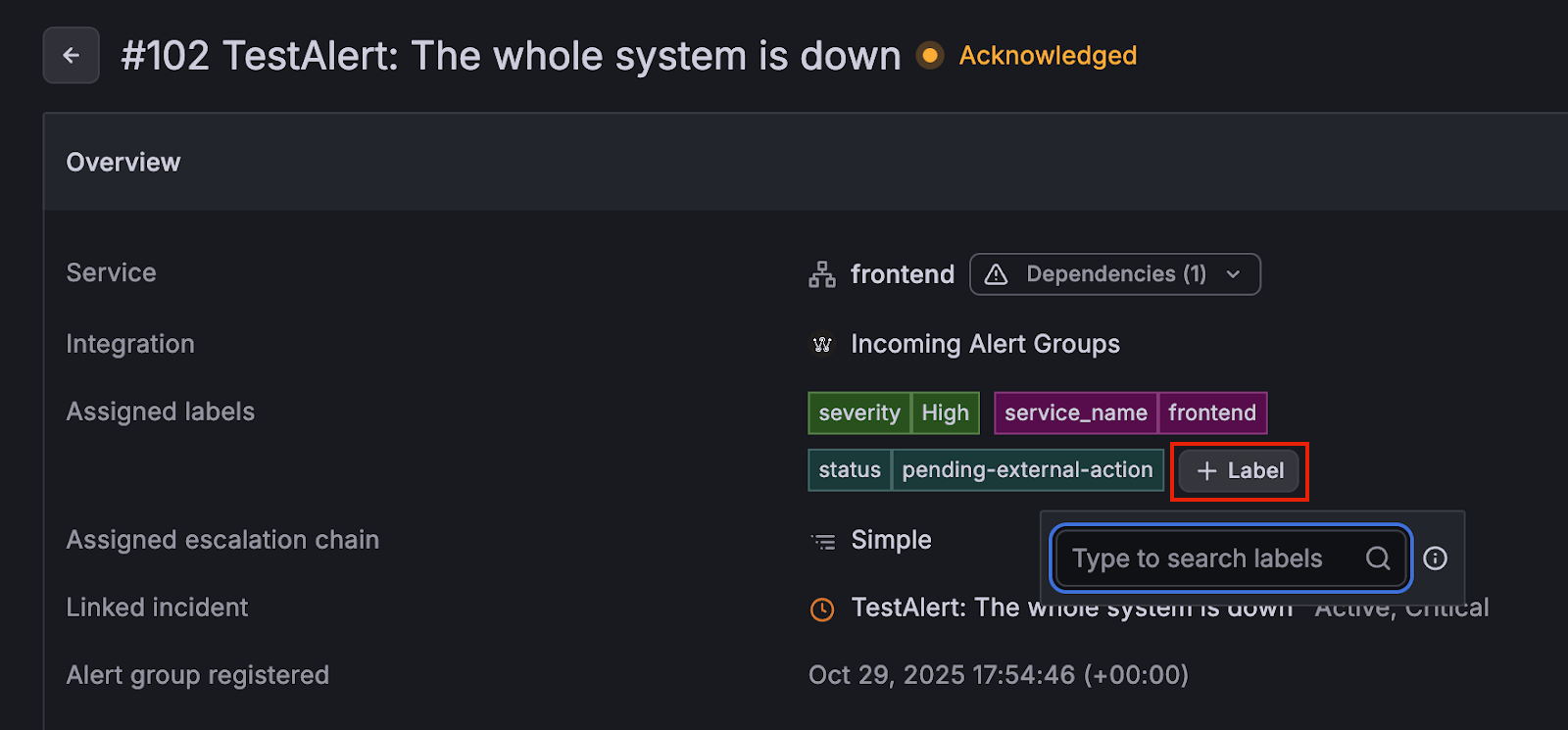The image size is (1568, 730).
Task: Click the escalation chain icon next to Simple
Action: [x=821, y=540]
